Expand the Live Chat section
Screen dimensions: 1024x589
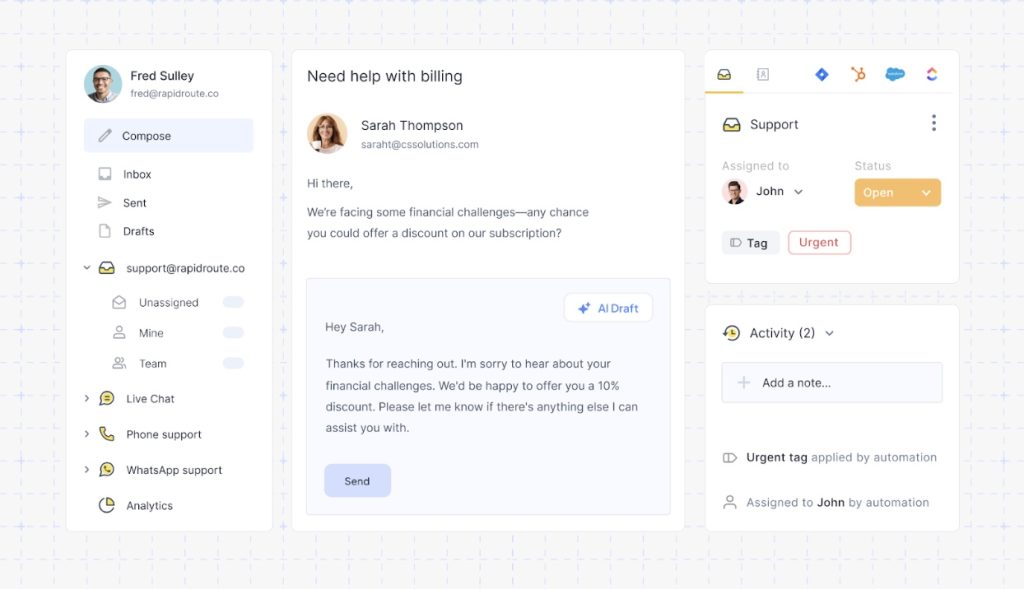click(87, 398)
